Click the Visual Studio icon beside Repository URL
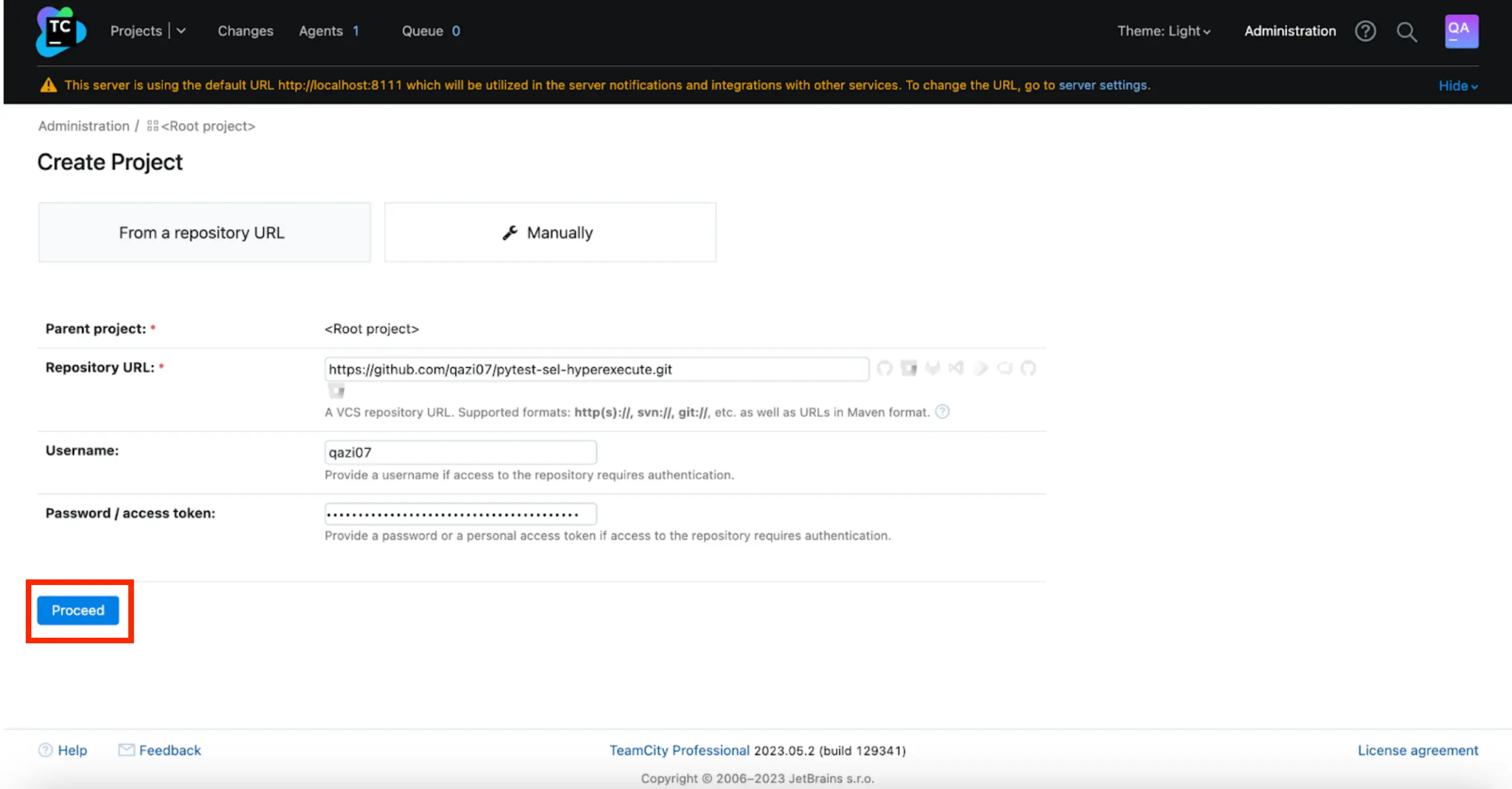 click(x=956, y=368)
